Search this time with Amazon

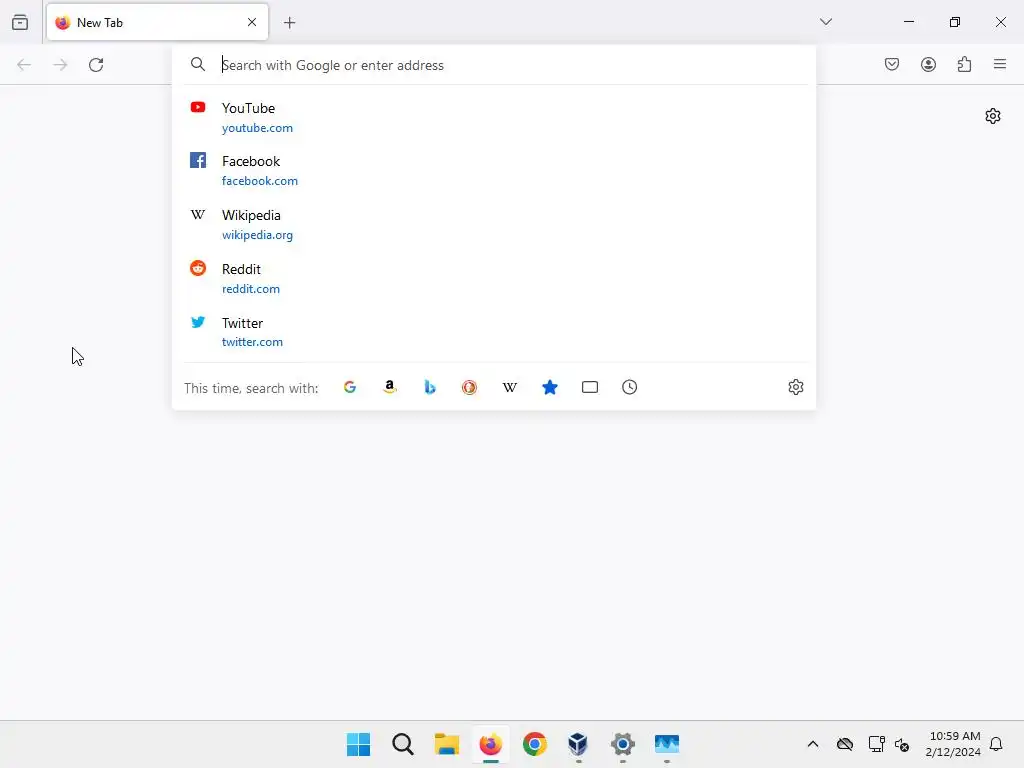coord(390,387)
